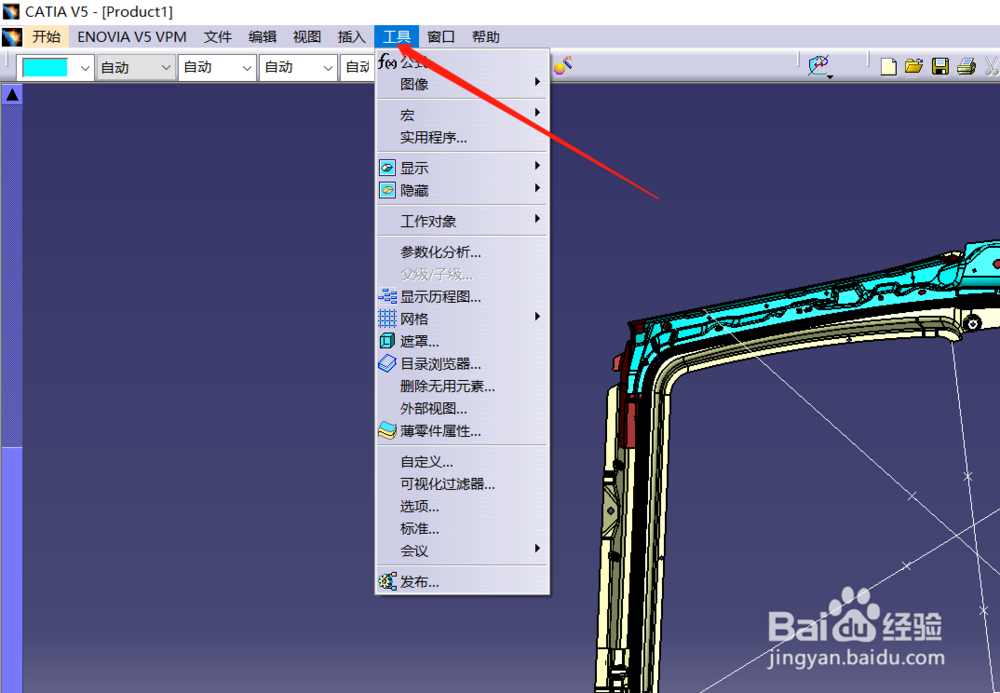Screen dimensions: 1000x693
Task: Open the line type 自动 dropdown
Action: pos(298,68)
